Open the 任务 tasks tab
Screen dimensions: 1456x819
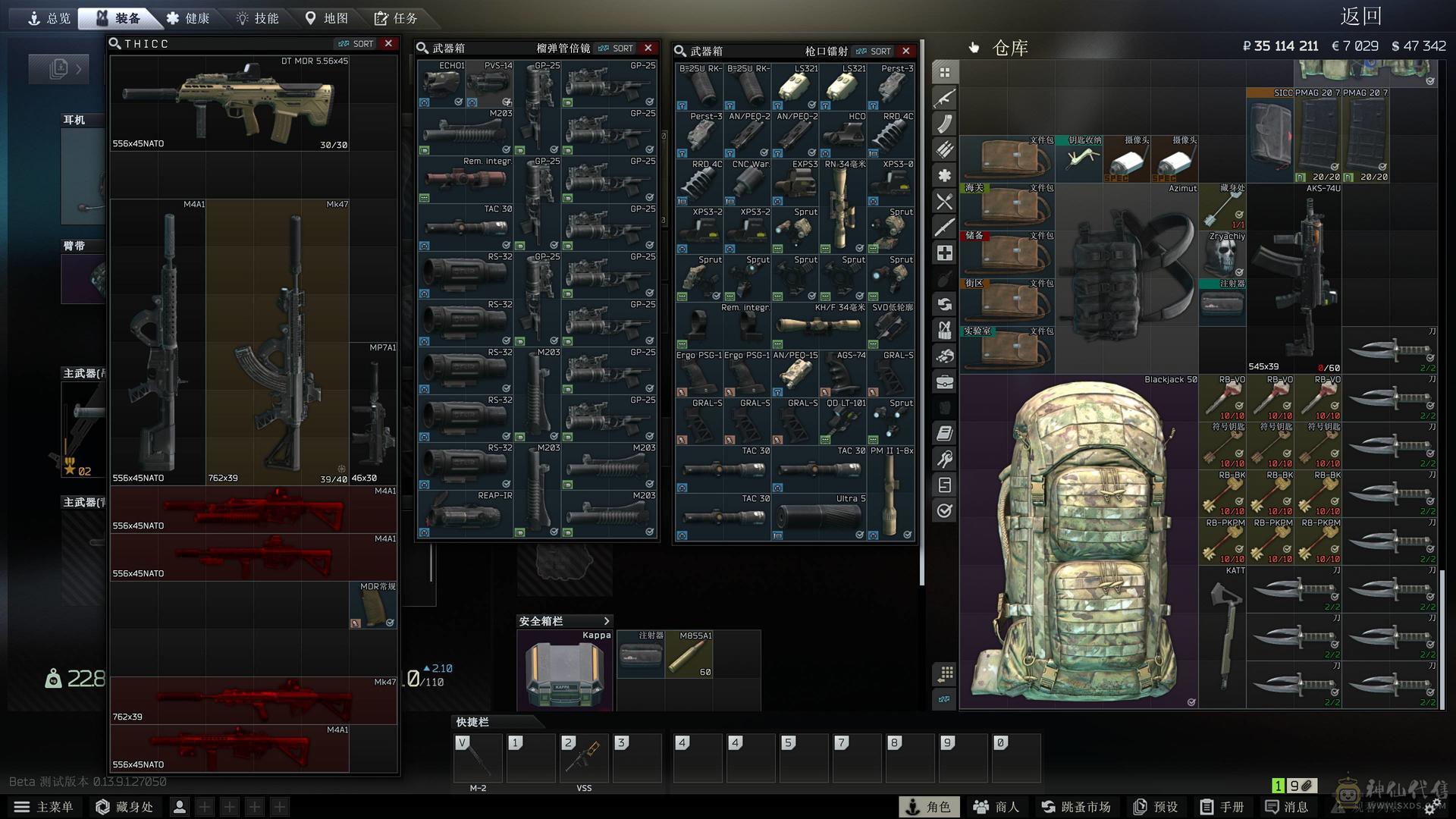pos(397,18)
